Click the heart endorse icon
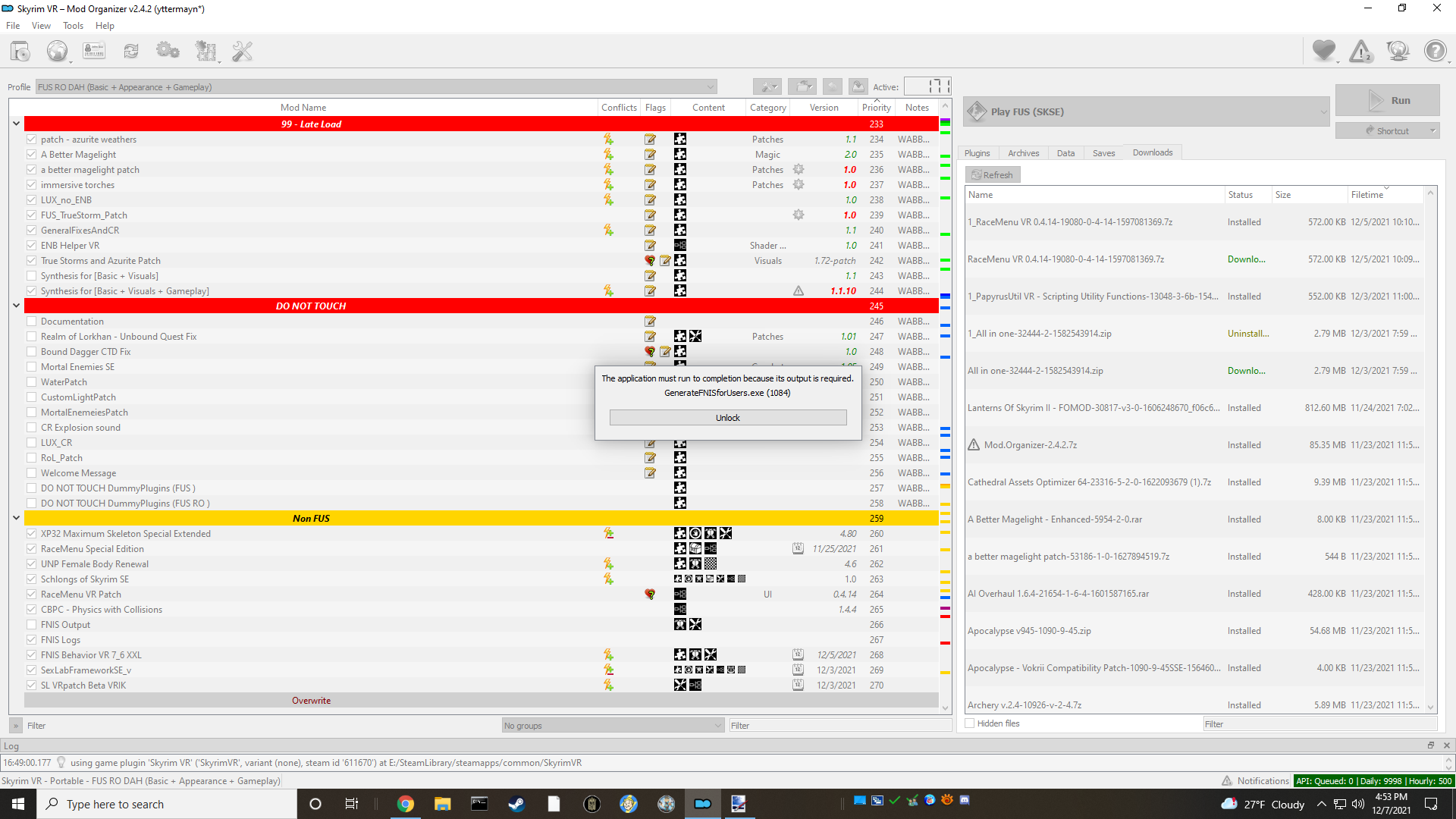This screenshot has height=819, width=1456. coord(1324,52)
